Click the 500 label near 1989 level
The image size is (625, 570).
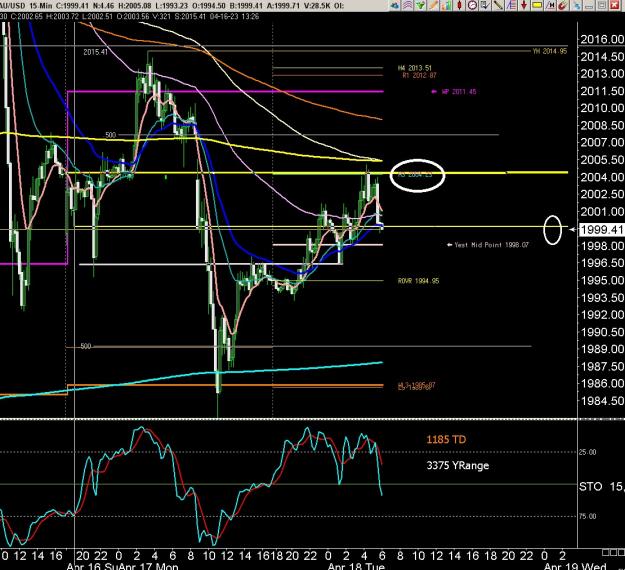(86, 346)
